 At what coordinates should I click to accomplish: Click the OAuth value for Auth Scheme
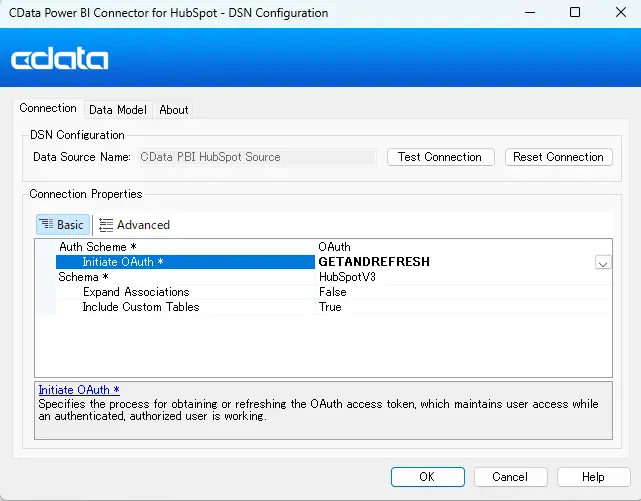click(334, 246)
